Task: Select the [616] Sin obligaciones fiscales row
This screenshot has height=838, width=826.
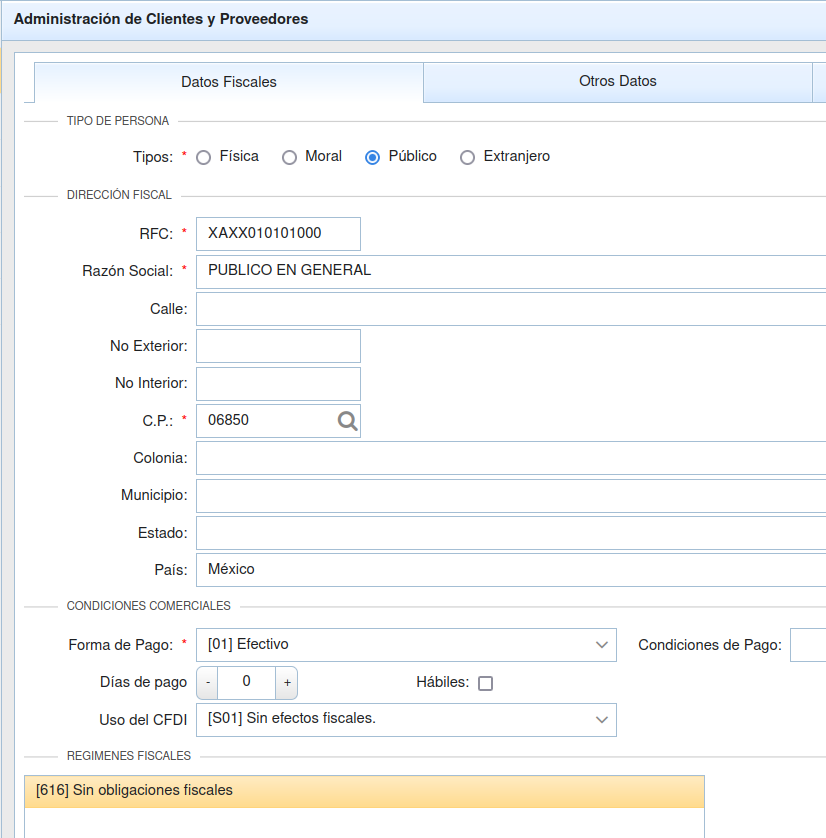Action: pyautogui.click(x=364, y=792)
